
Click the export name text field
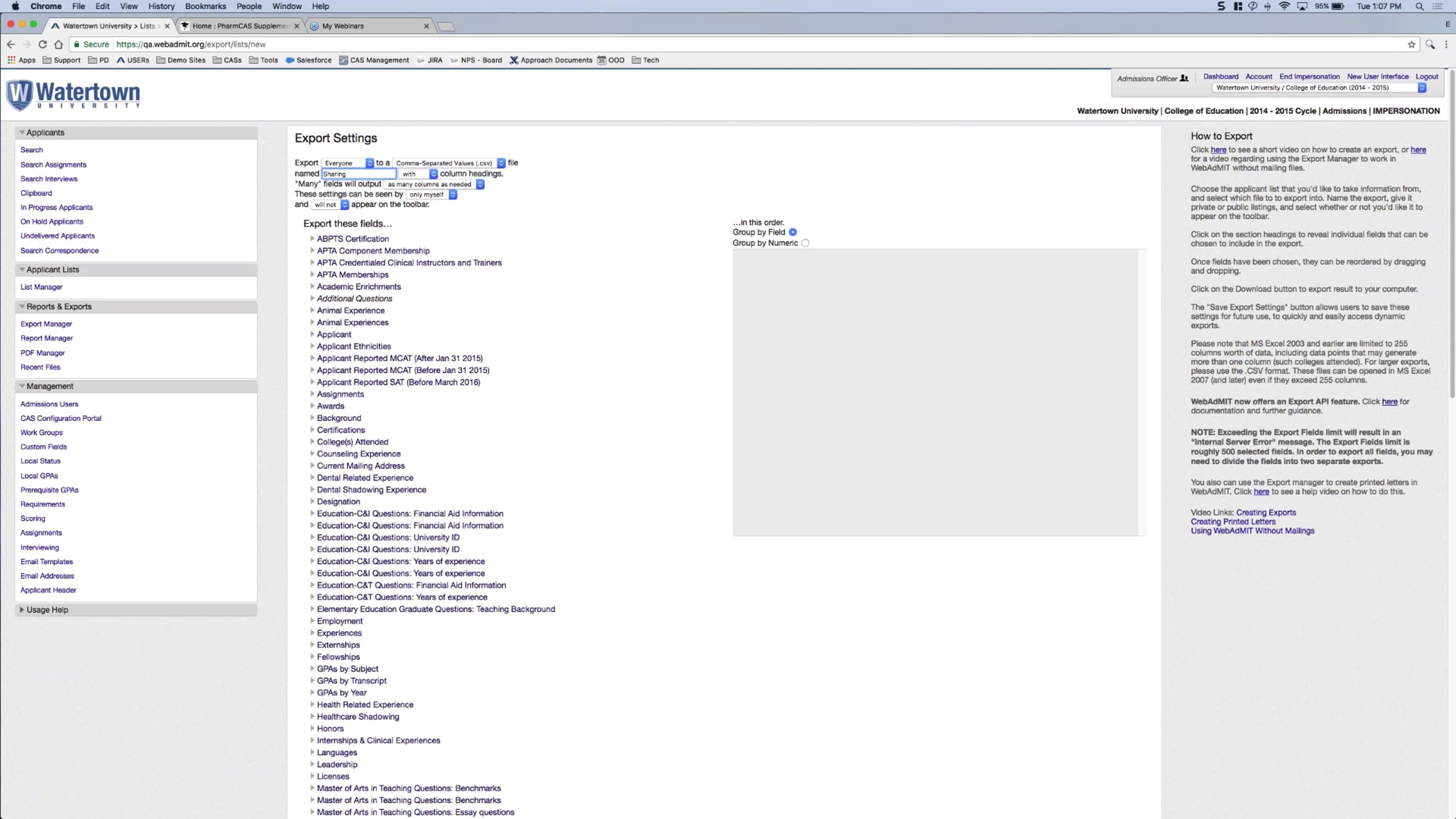tap(358, 174)
